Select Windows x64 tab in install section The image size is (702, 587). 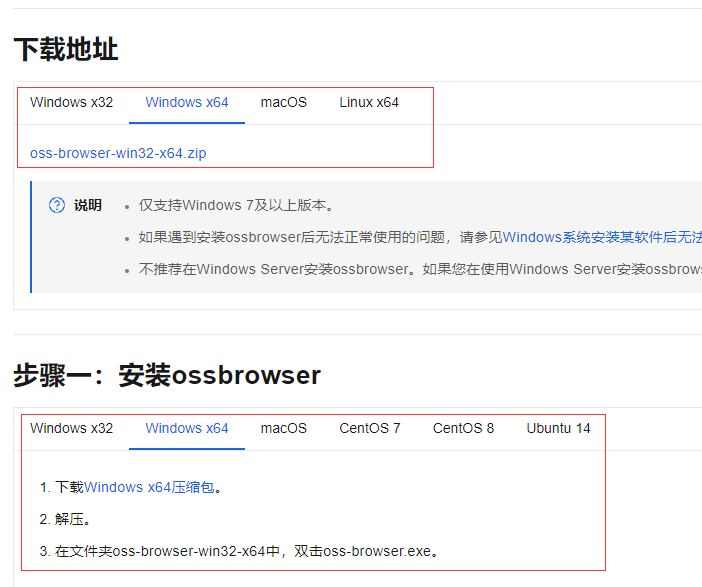187,428
